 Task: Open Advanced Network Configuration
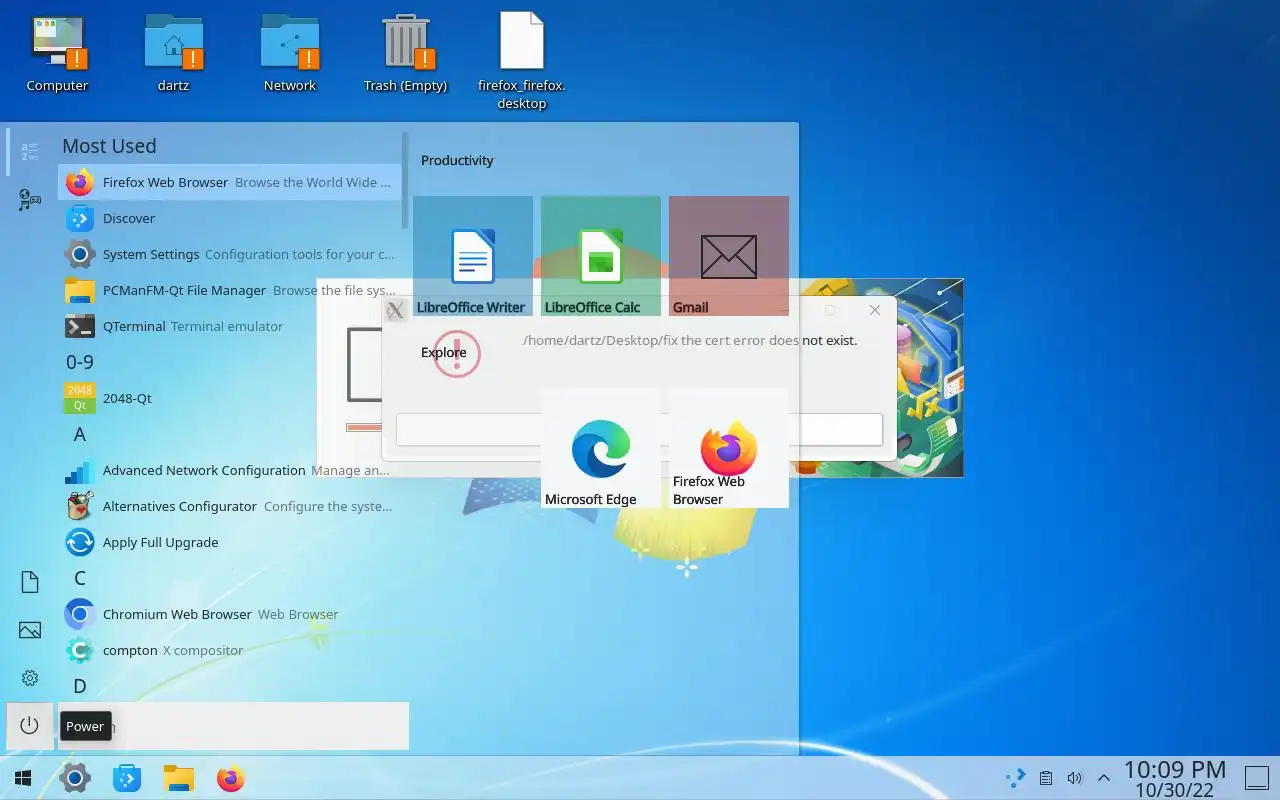pos(230,470)
